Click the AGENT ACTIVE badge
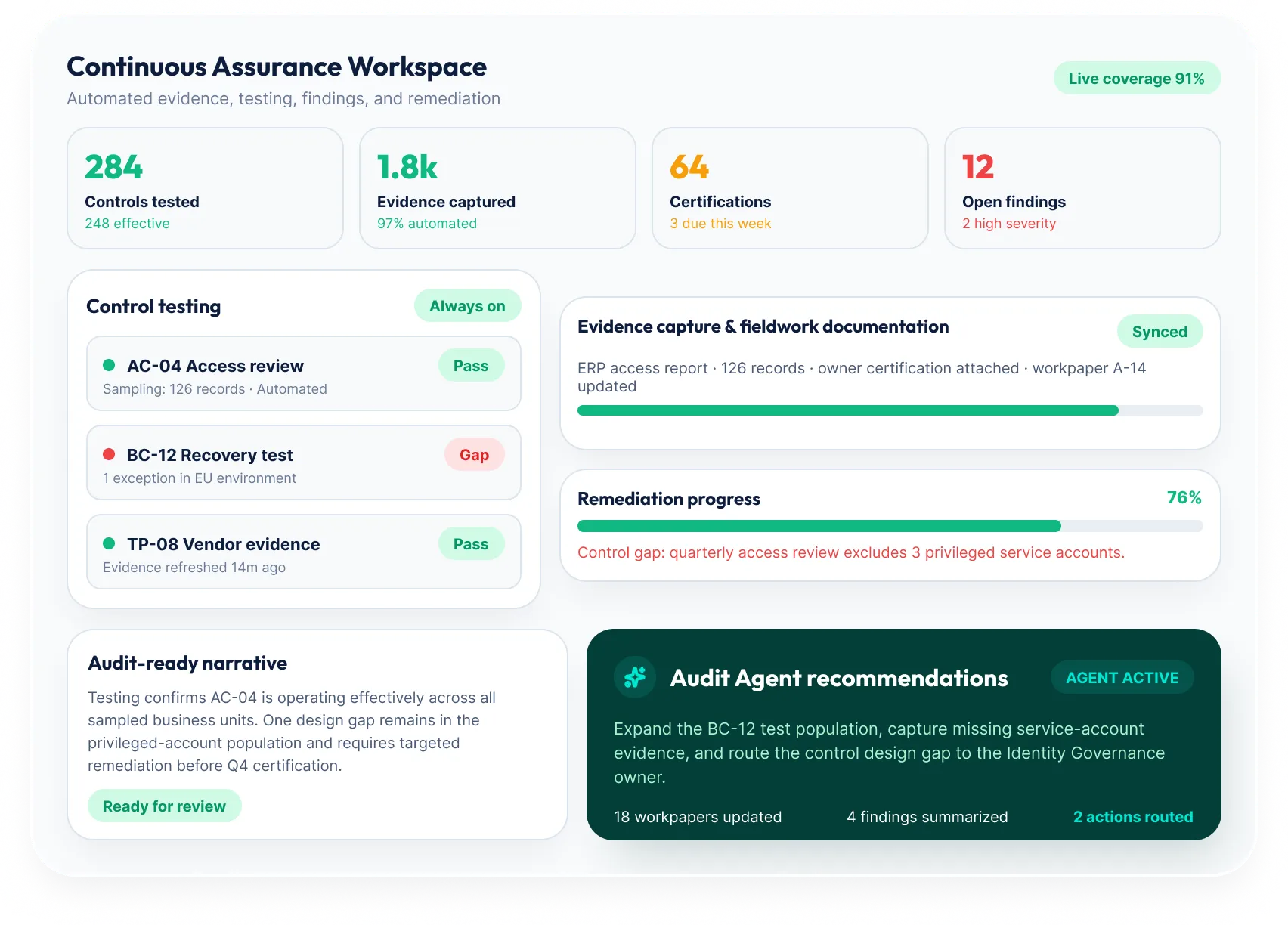This screenshot has height=925, width=1288. 1122,677
